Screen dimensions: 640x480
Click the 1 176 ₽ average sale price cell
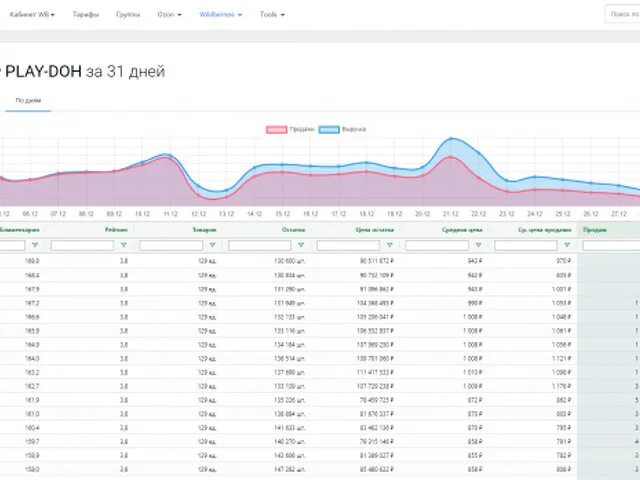tap(561, 387)
